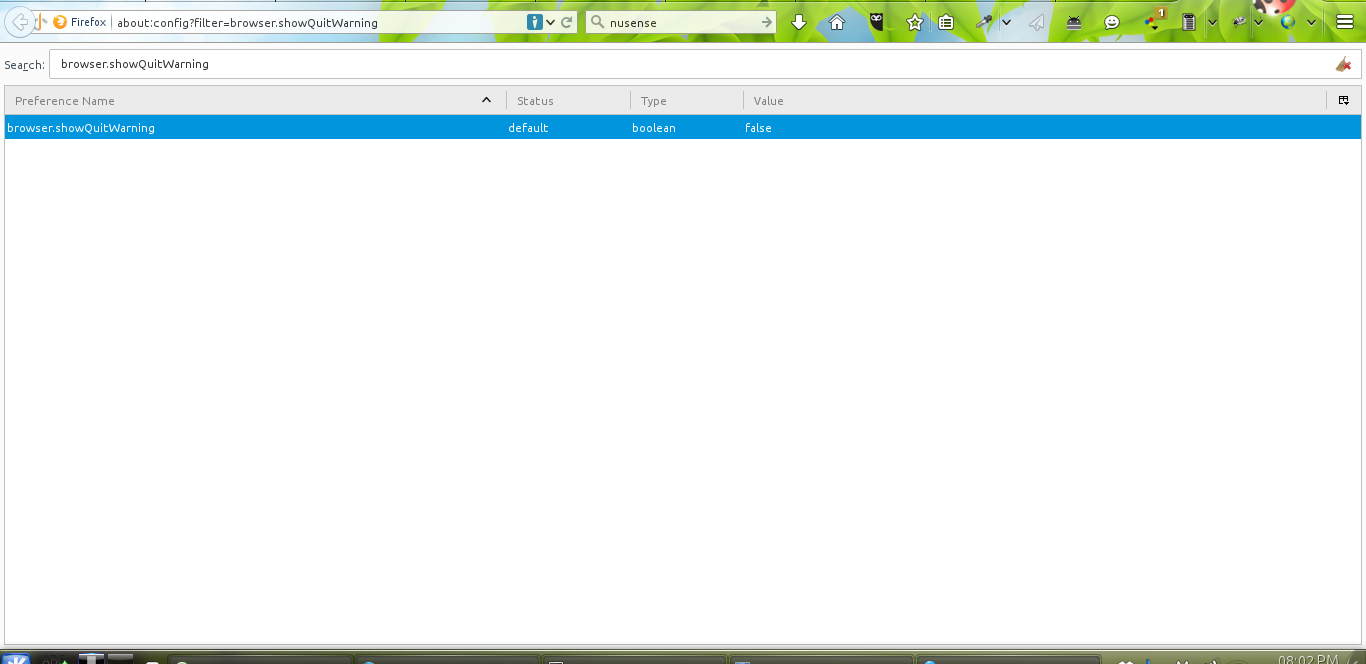Screen dimensions: 1366x664
Task: Clear the about:config search field
Action: tap(1343, 64)
